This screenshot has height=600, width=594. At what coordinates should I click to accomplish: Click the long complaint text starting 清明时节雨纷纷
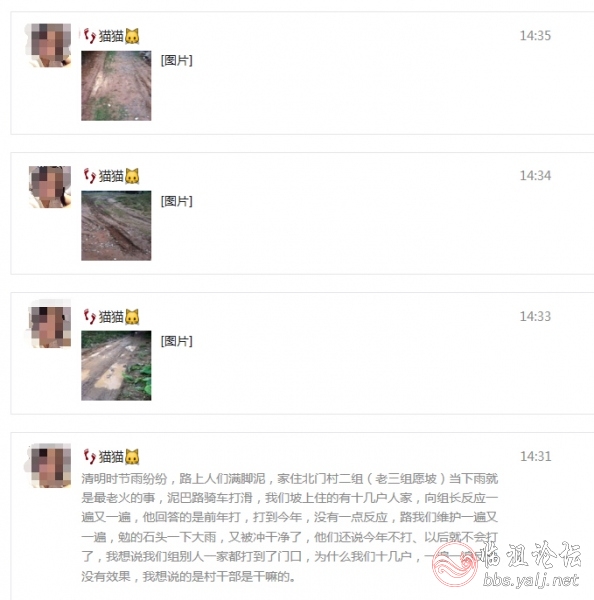pyautogui.click(x=290, y=527)
